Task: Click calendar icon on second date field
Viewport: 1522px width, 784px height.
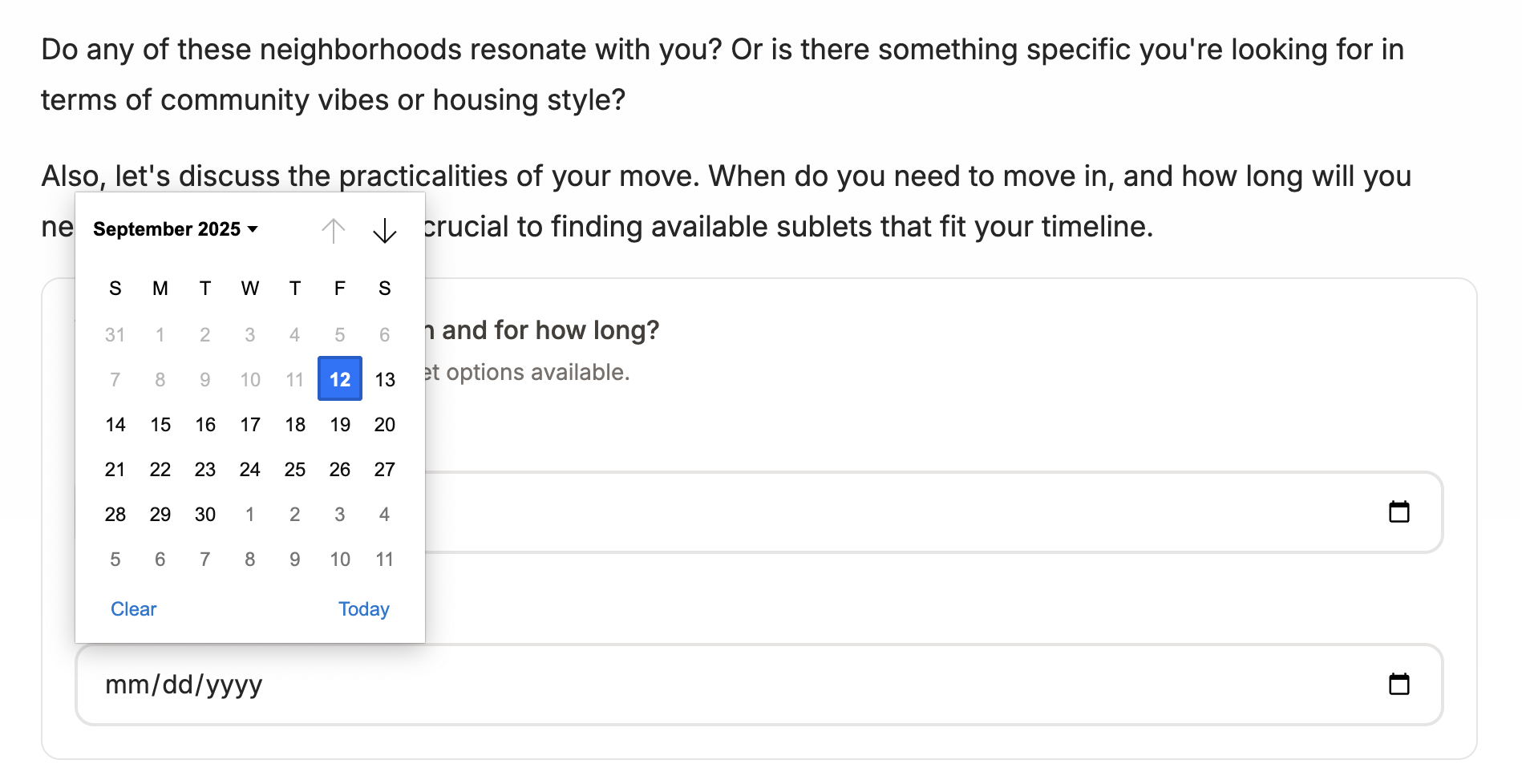Action: pyautogui.click(x=1399, y=684)
